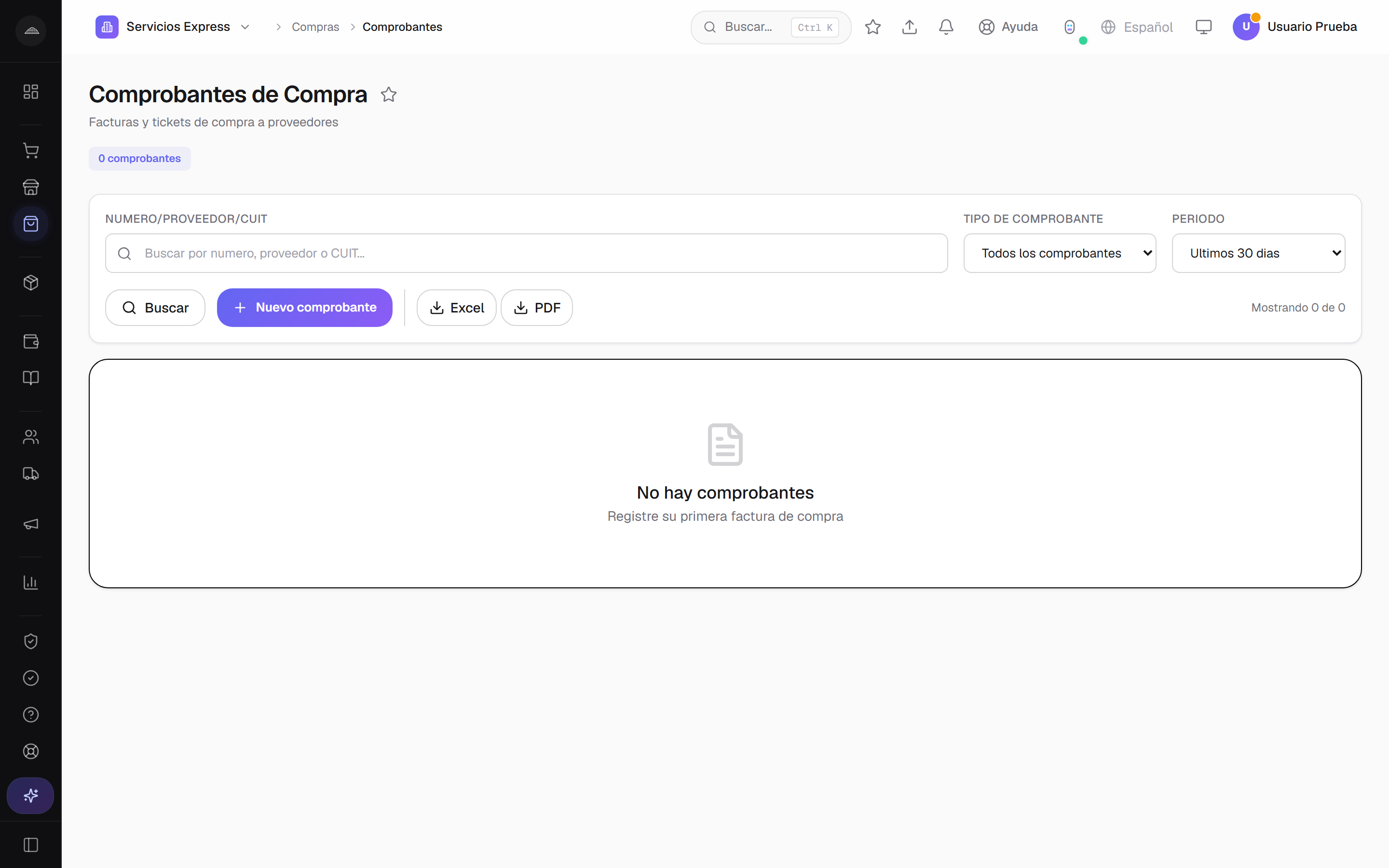
Task: Open the circle checkmark sidebar icon
Action: [x=30, y=678]
